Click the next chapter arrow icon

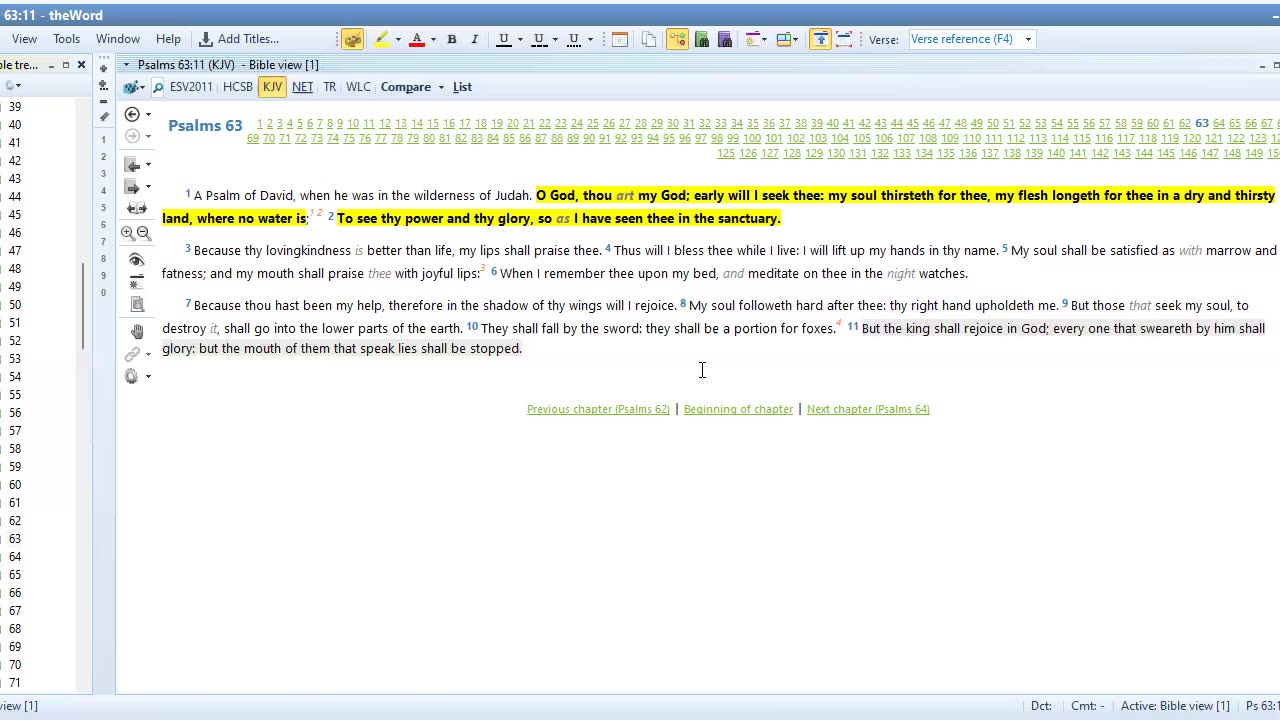[133, 186]
